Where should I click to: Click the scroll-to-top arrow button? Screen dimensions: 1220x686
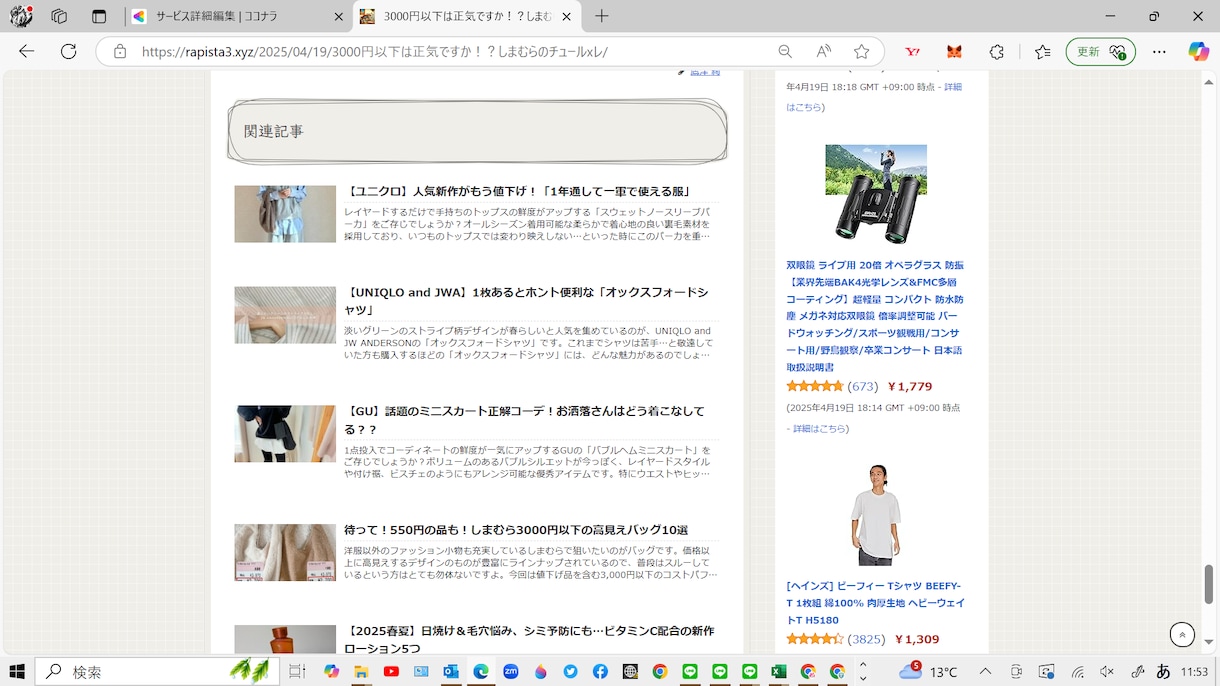1182,634
